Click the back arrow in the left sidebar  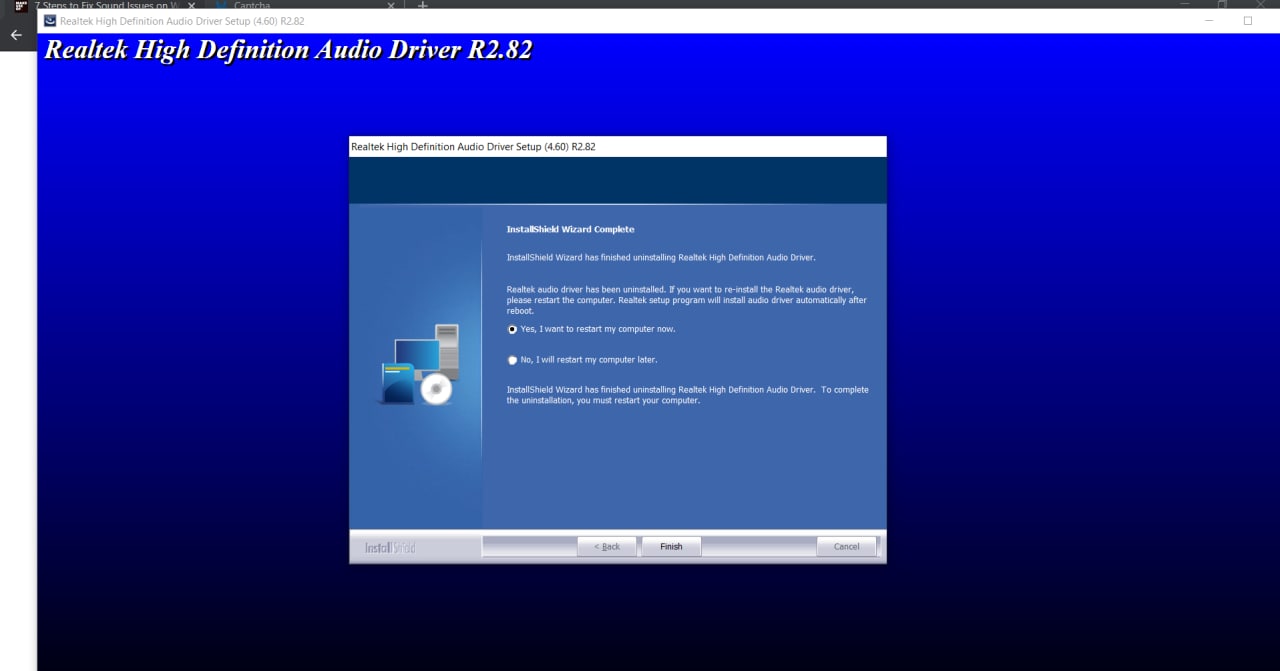click(x=16, y=35)
